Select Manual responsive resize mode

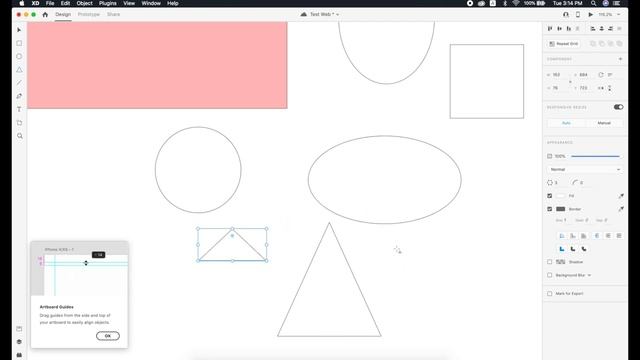pyautogui.click(x=604, y=123)
